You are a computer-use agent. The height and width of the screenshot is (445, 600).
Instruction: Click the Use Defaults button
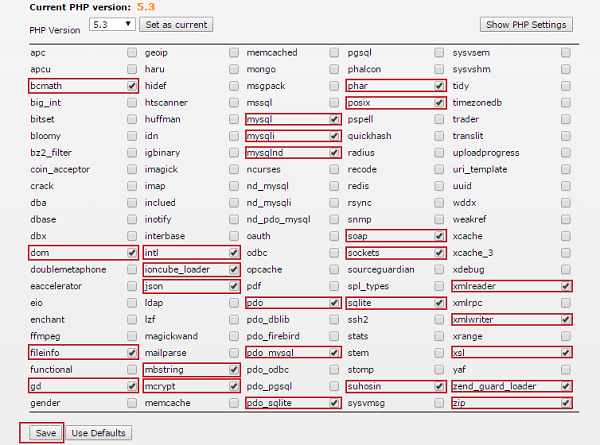tap(99, 433)
